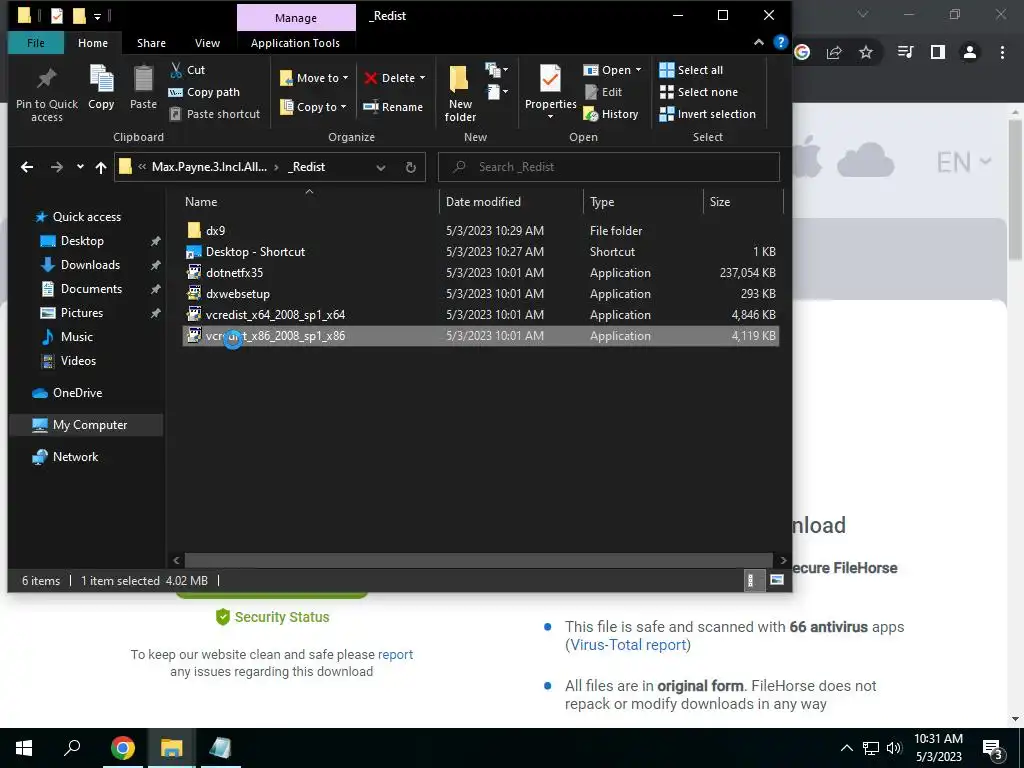
Task: Click Select none in the ribbon
Action: click(x=698, y=92)
